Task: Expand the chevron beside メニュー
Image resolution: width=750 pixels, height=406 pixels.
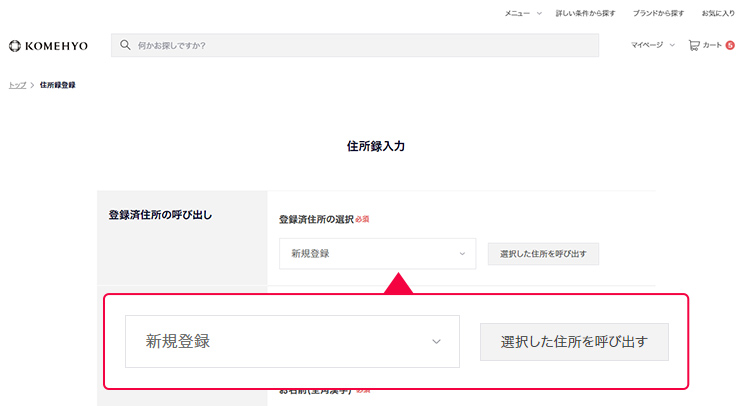Action: (x=539, y=13)
